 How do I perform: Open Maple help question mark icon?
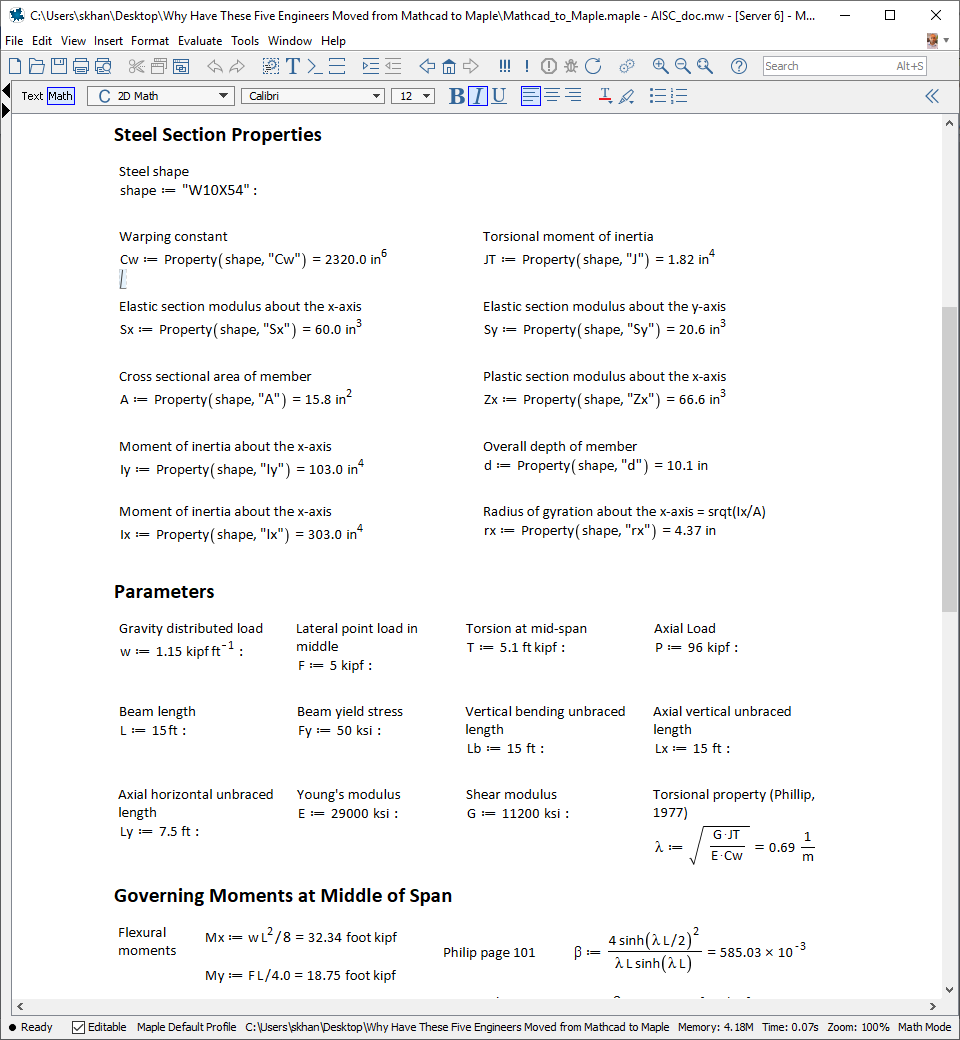(738, 66)
